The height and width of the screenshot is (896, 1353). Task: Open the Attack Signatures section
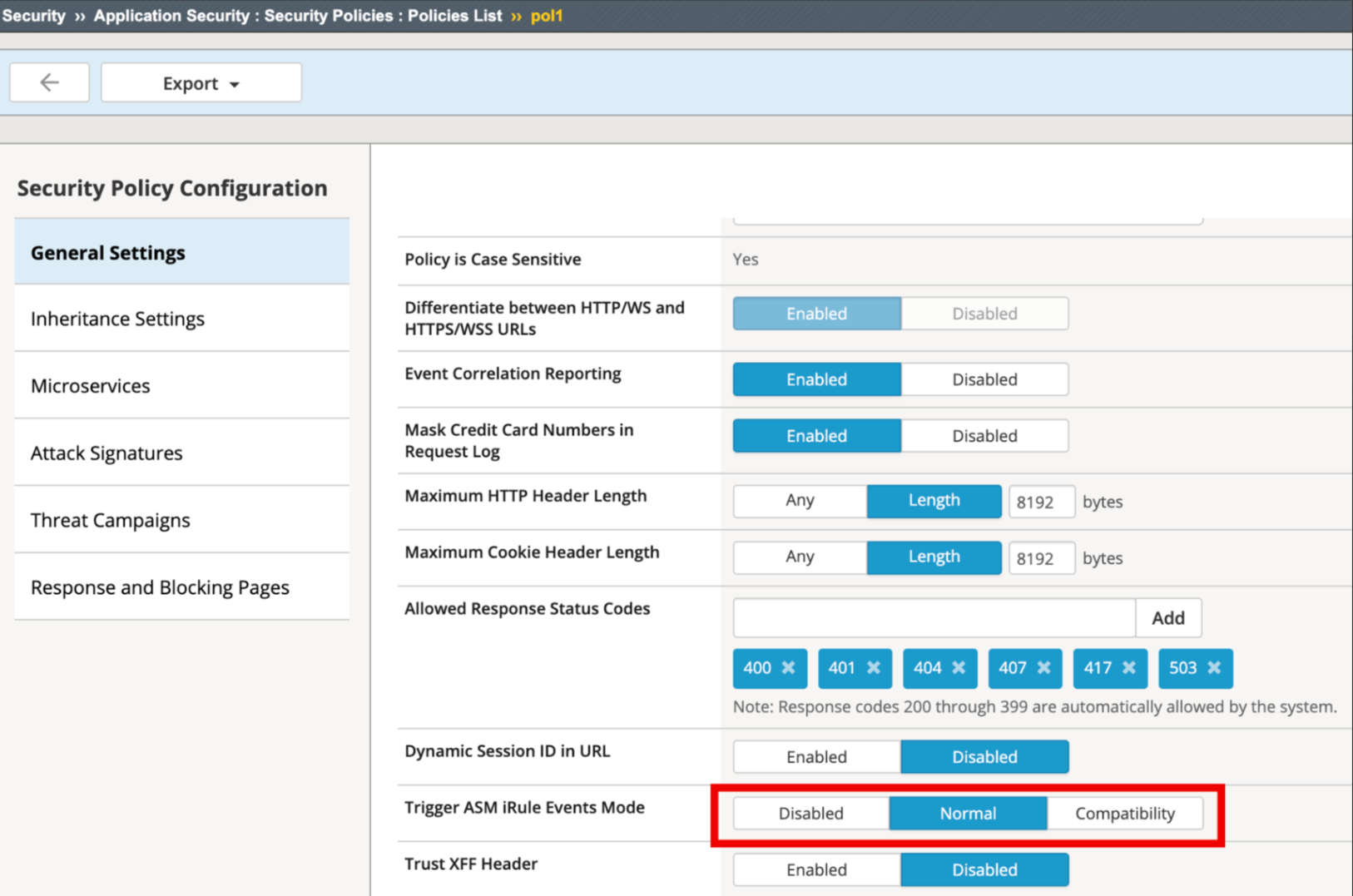point(107,453)
